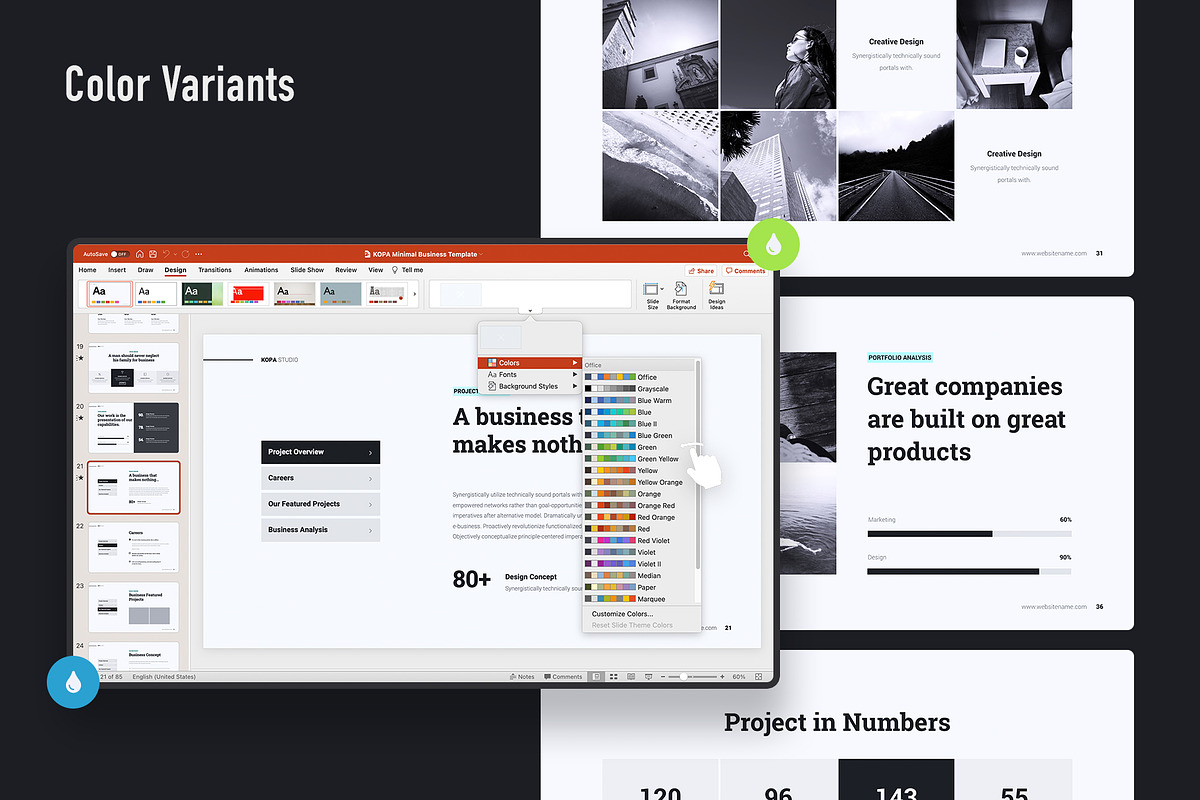
Task: Start the slide show from the status bar
Action: tap(648, 677)
